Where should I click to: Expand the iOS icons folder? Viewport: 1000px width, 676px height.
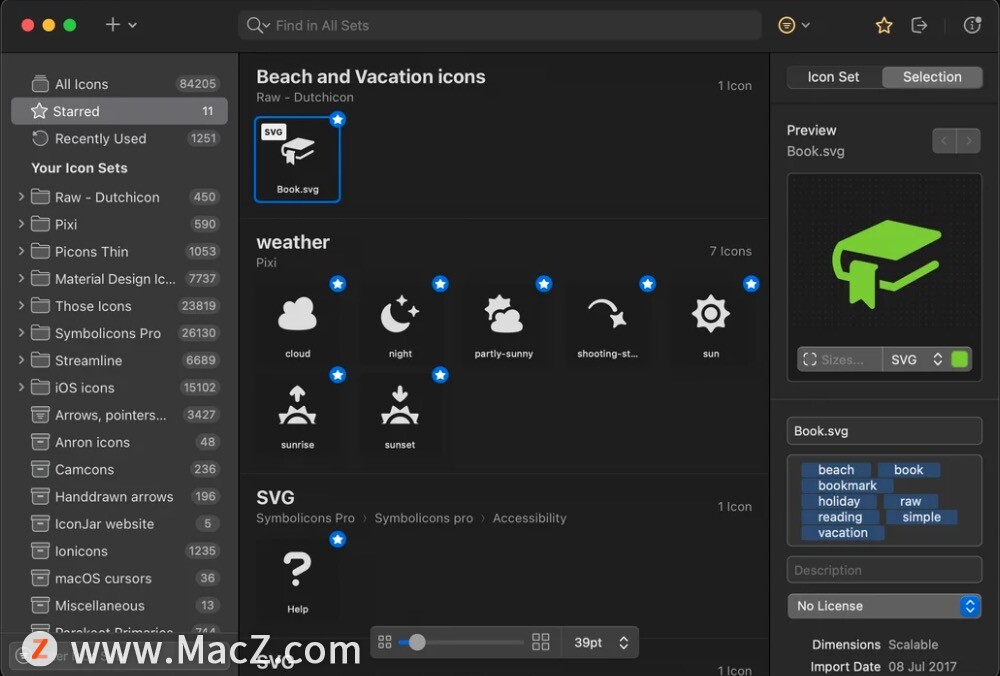tap(21, 387)
